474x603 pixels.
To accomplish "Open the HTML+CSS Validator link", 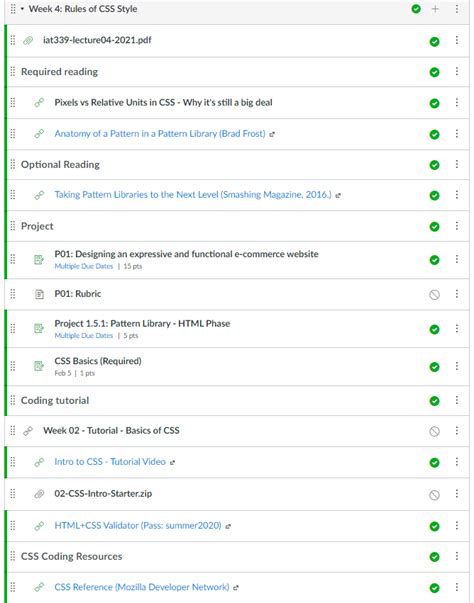I will tap(138, 525).
